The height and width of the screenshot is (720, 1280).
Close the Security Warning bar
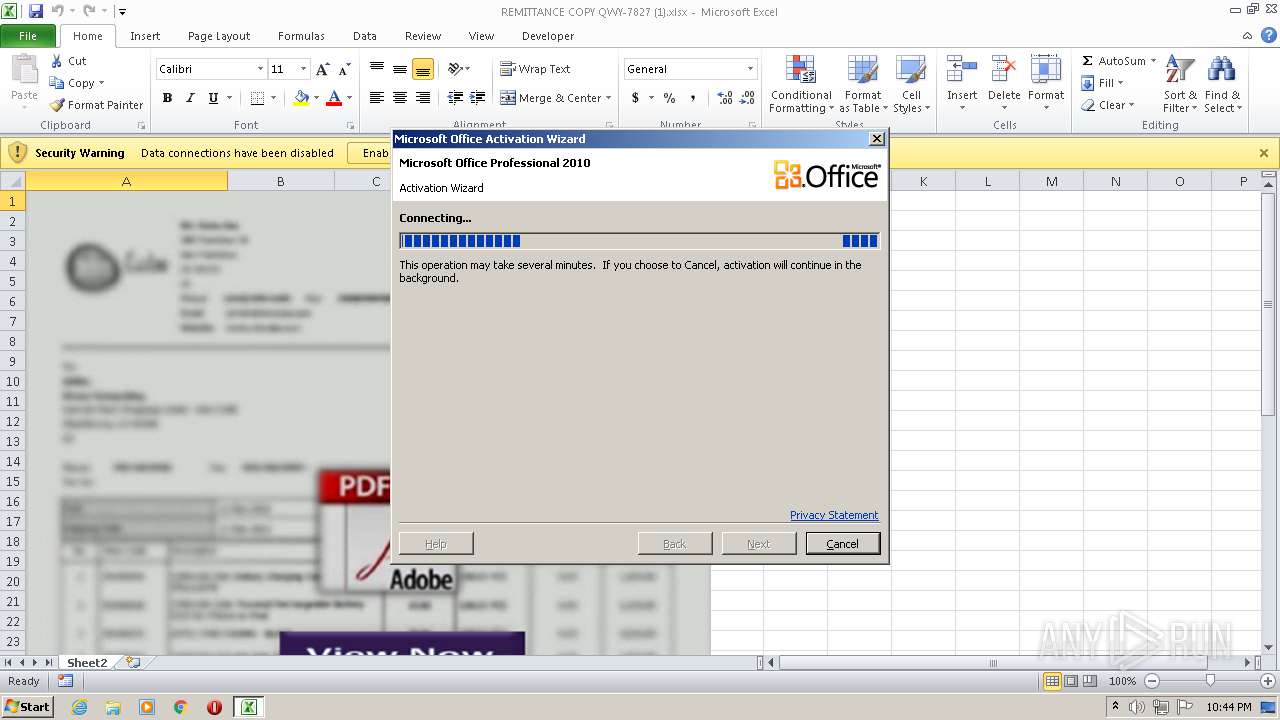(1263, 153)
